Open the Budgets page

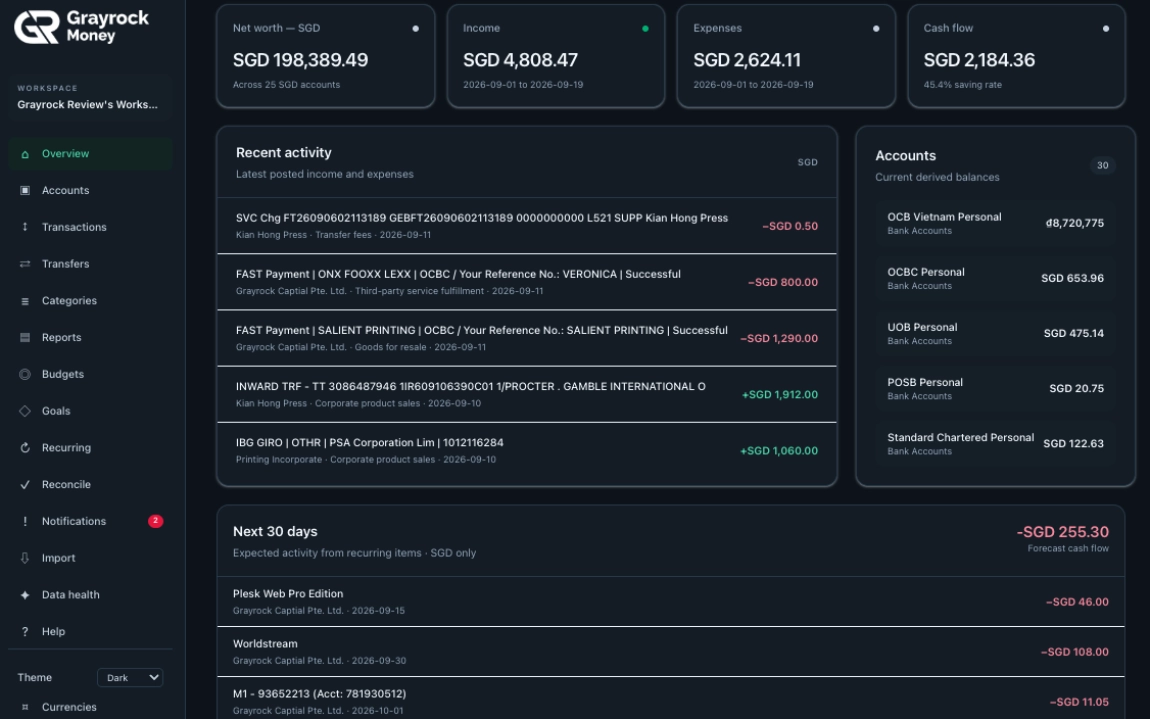coord(90,374)
